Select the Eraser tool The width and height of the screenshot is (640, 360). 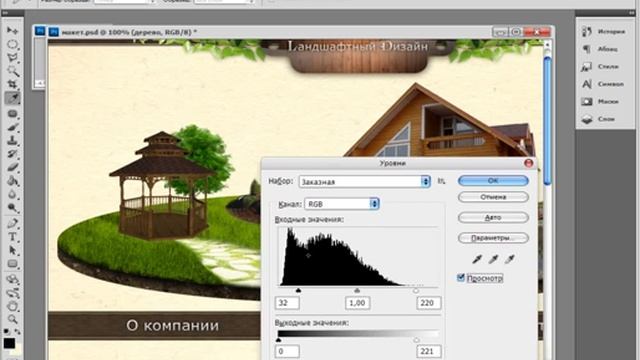point(12,167)
